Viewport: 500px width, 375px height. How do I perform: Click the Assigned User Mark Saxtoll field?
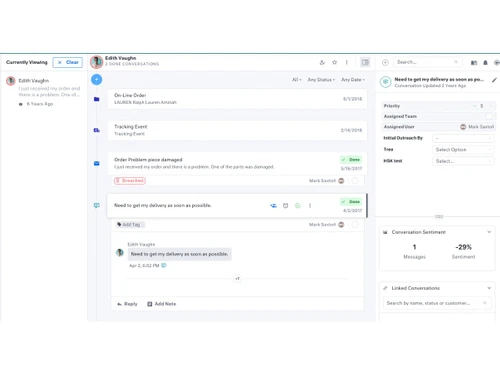pos(439,127)
